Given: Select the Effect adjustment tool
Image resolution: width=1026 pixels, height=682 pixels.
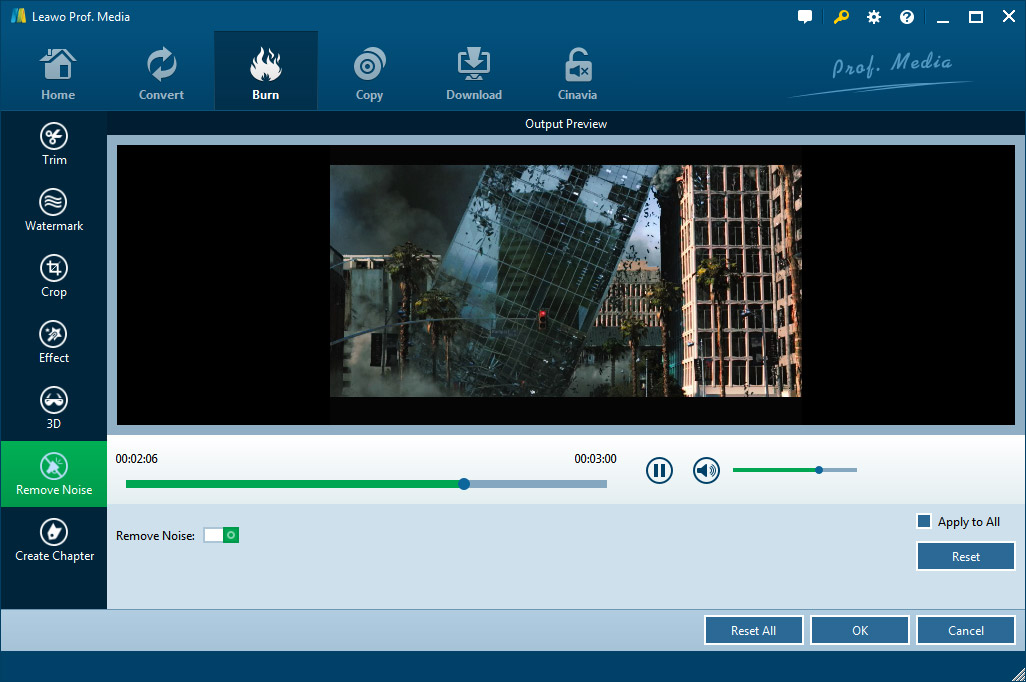Looking at the screenshot, I should (x=54, y=342).
